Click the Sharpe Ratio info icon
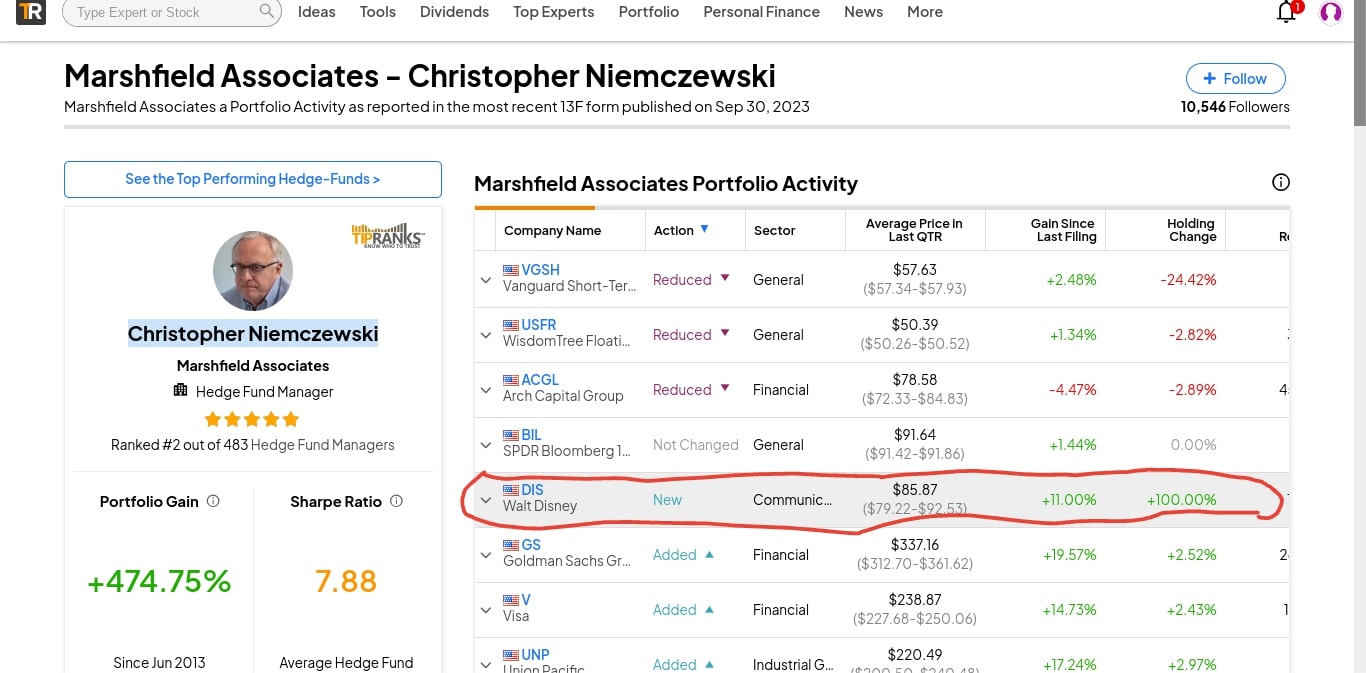This screenshot has width=1366, height=673. pos(396,501)
